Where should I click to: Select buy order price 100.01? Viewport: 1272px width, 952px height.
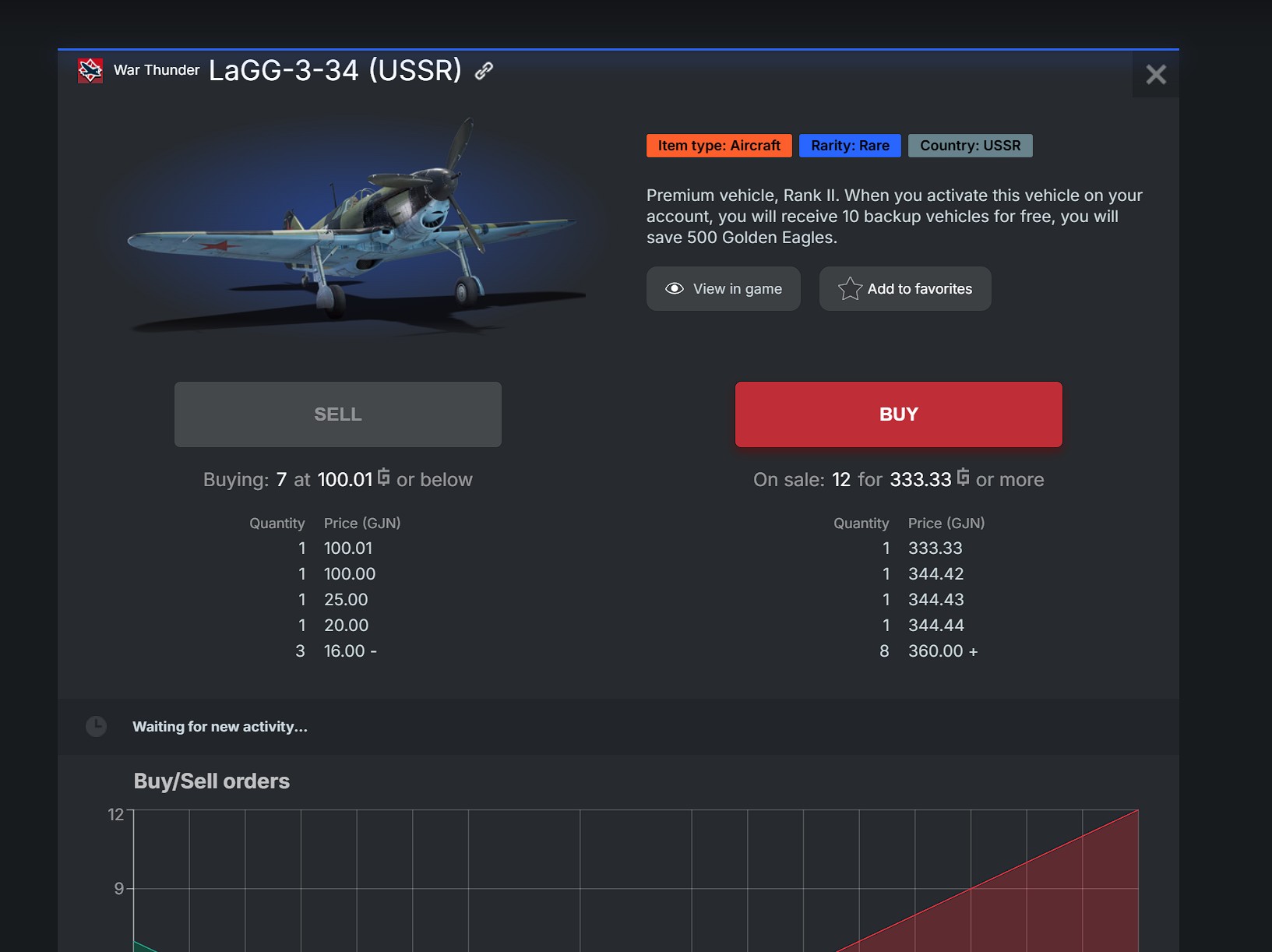point(348,548)
